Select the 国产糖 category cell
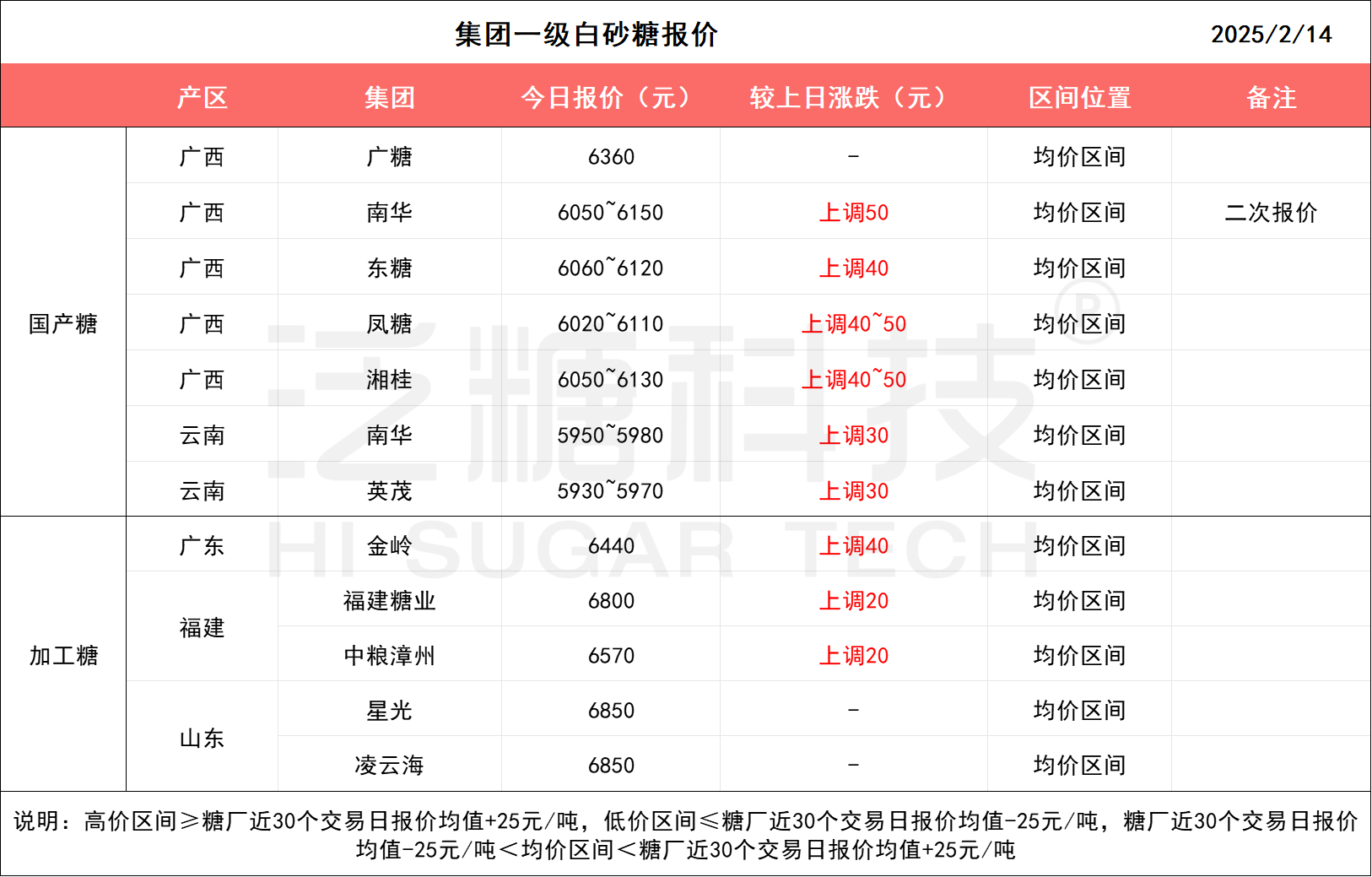Screen dimensions: 1372x877 tap(63, 324)
